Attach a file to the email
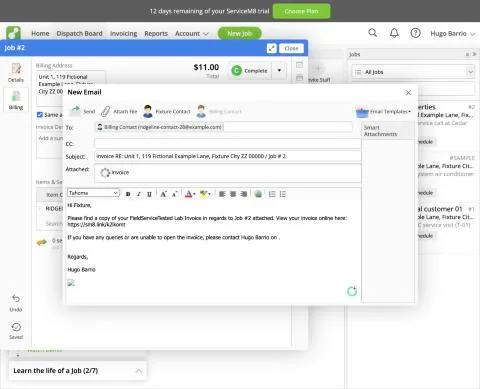This screenshot has width=480, height=389. click(119, 111)
